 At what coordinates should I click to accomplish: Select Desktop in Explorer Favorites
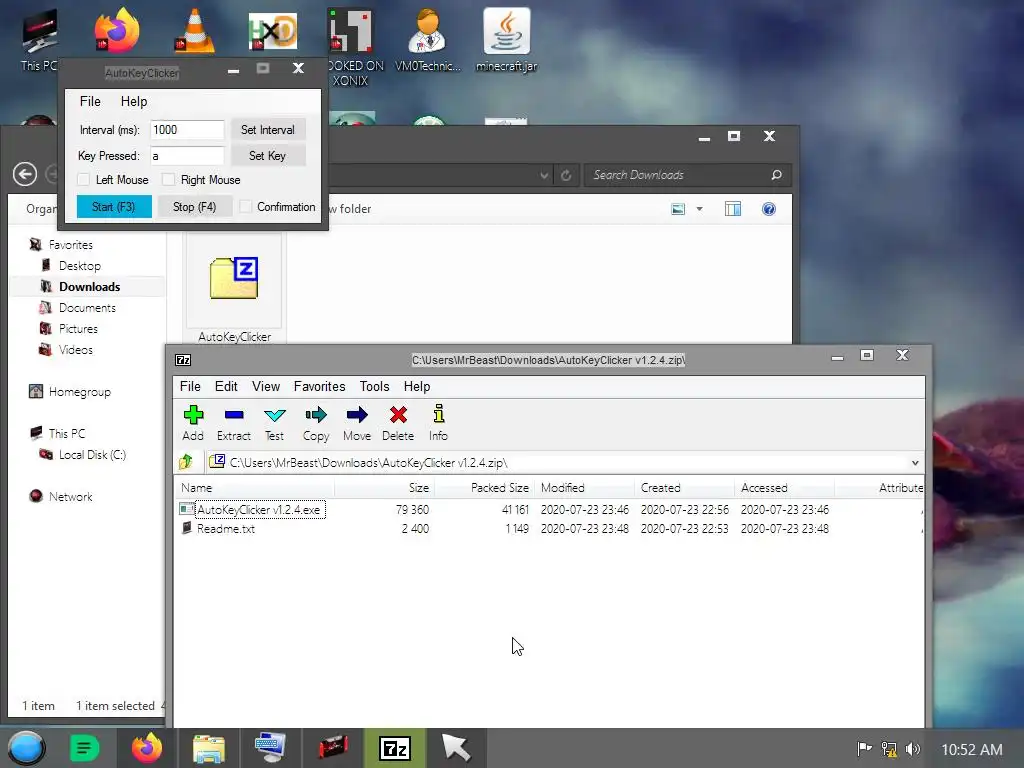click(80, 266)
